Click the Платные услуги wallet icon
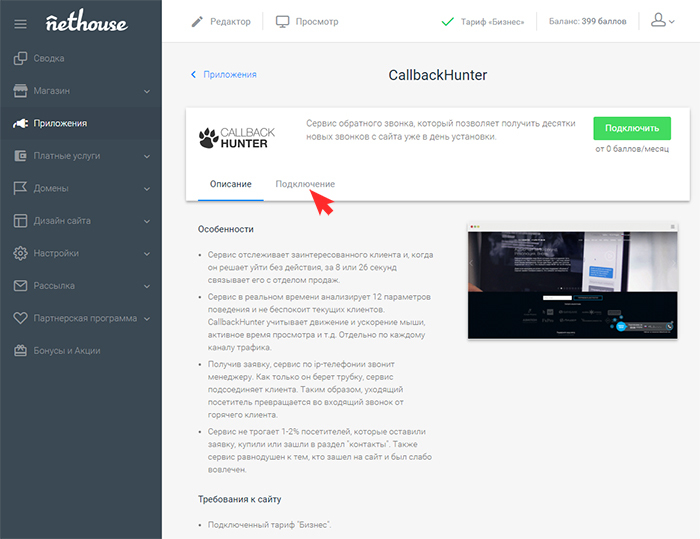700x539 pixels. (x=20, y=156)
